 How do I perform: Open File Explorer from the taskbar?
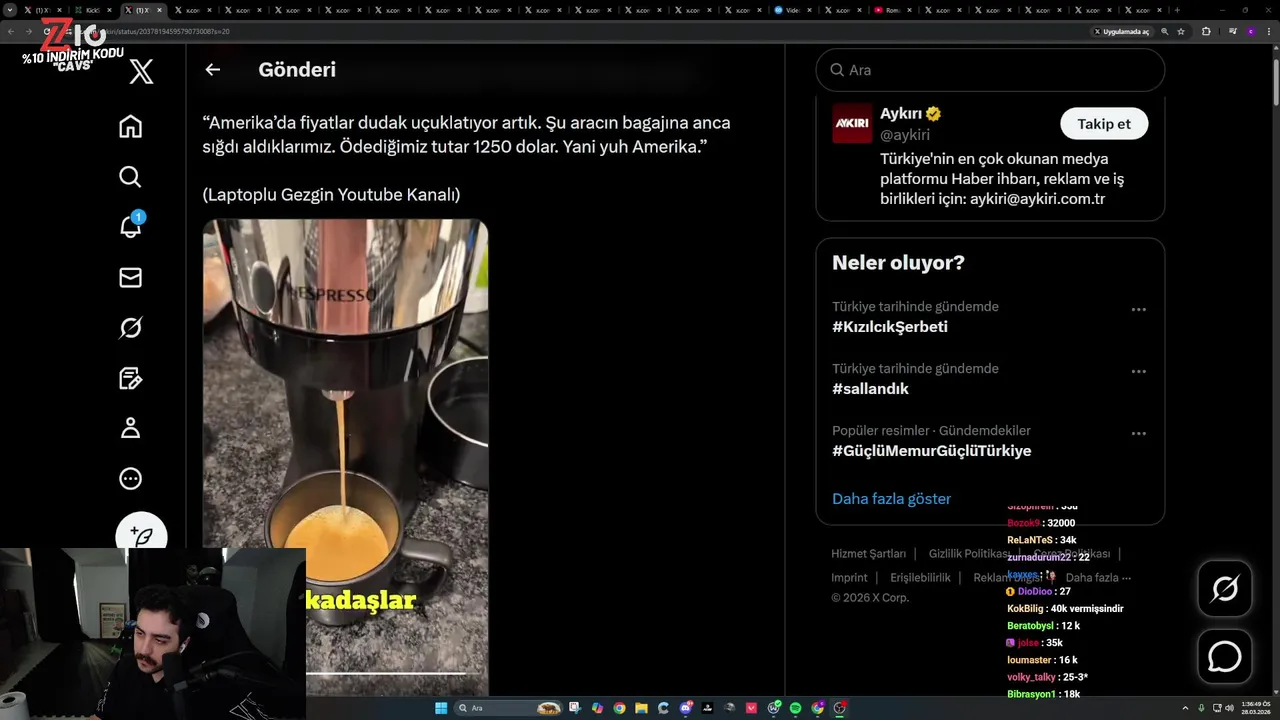coord(641,708)
